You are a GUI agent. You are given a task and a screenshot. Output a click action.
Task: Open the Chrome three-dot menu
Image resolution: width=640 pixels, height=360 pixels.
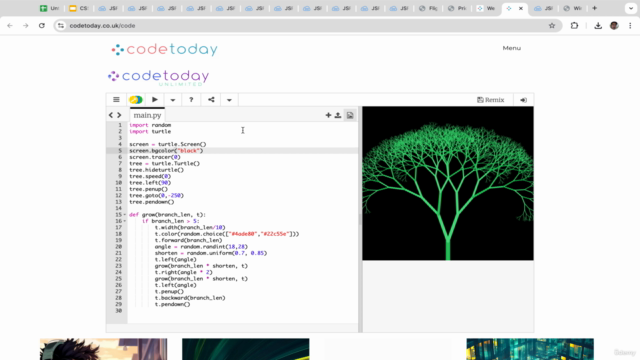tap(630, 26)
